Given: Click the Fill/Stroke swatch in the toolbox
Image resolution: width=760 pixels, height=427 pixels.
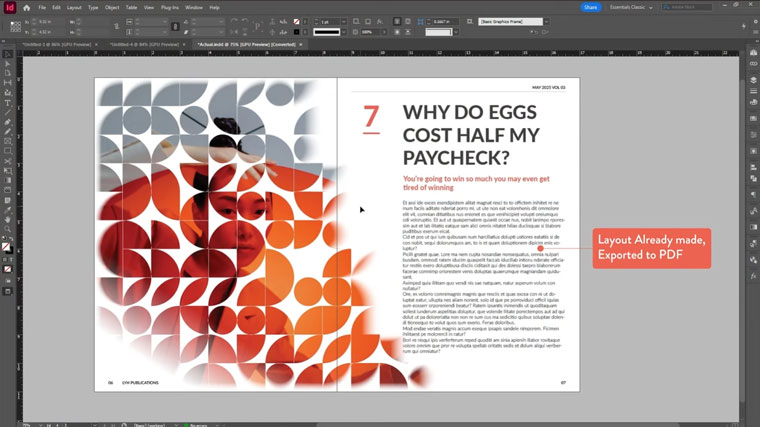Looking at the screenshot, I should [x=6, y=247].
